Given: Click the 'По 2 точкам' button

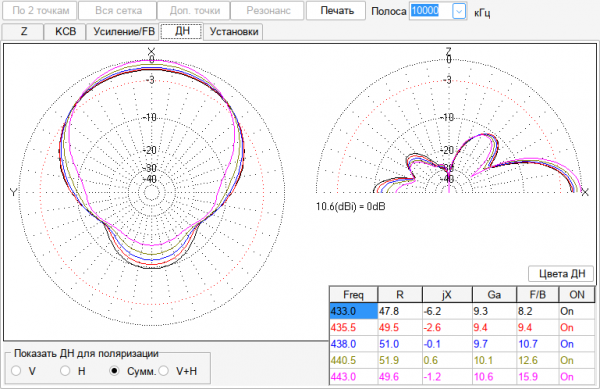Looking at the screenshot, I should click(40, 10).
